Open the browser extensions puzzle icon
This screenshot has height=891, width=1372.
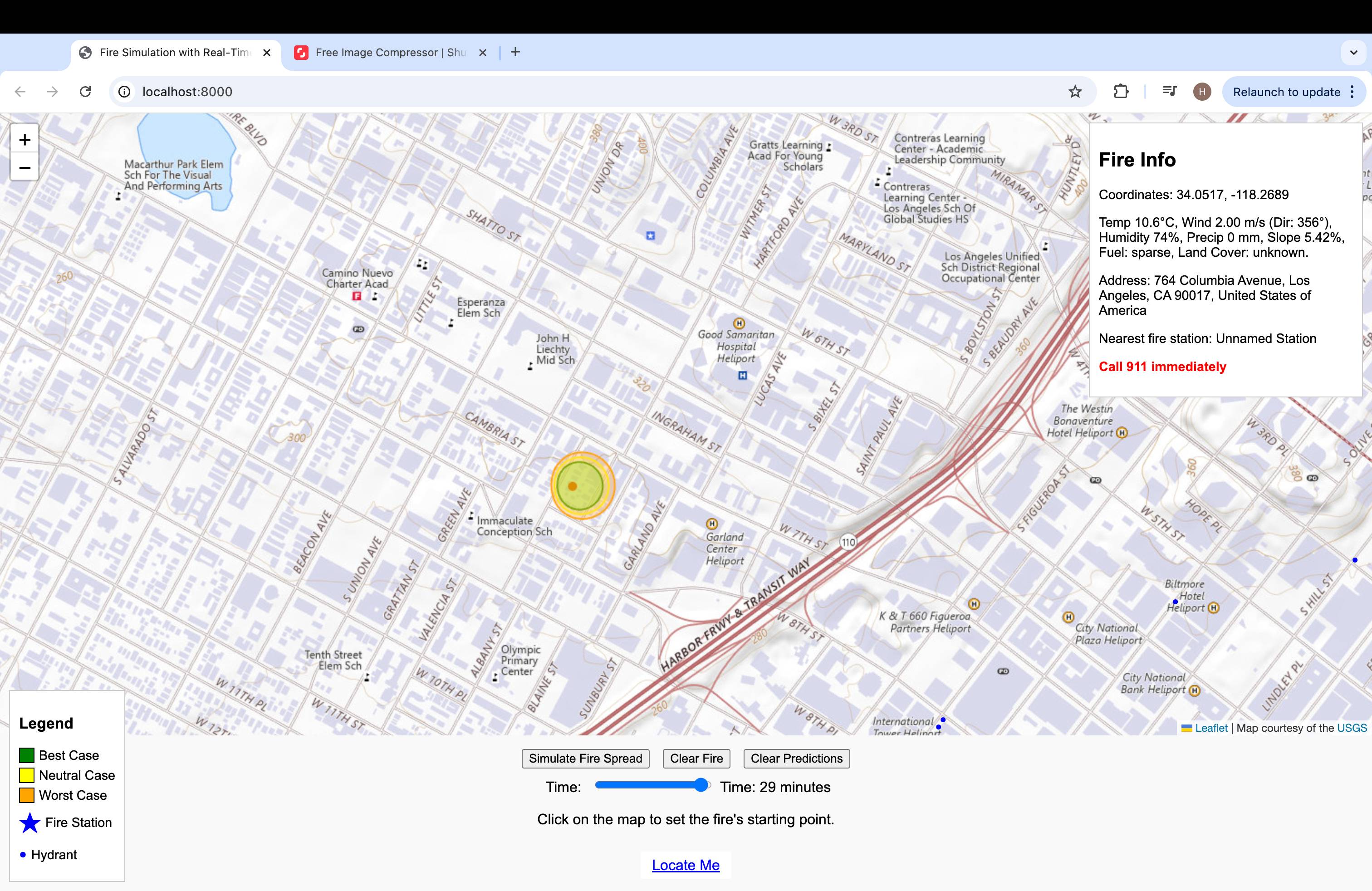pos(1121,92)
